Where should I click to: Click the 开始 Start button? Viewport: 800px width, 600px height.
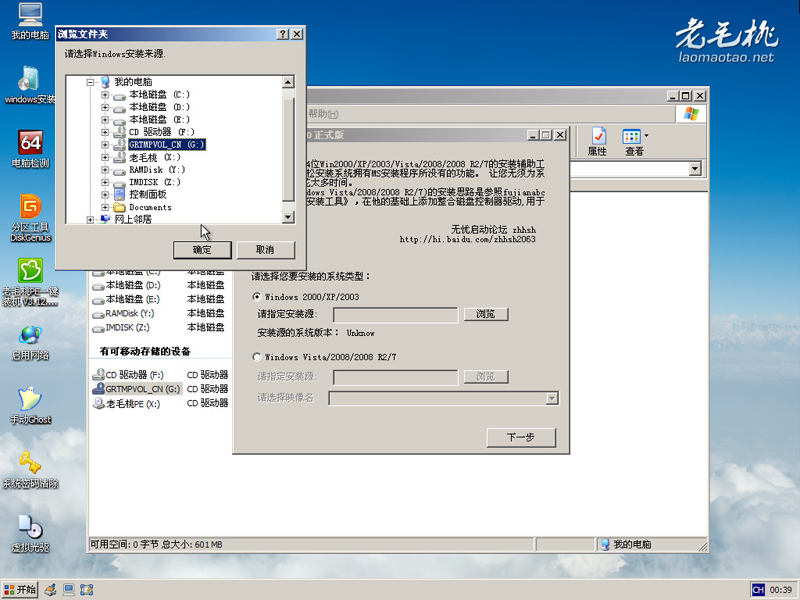(x=20, y=590)
